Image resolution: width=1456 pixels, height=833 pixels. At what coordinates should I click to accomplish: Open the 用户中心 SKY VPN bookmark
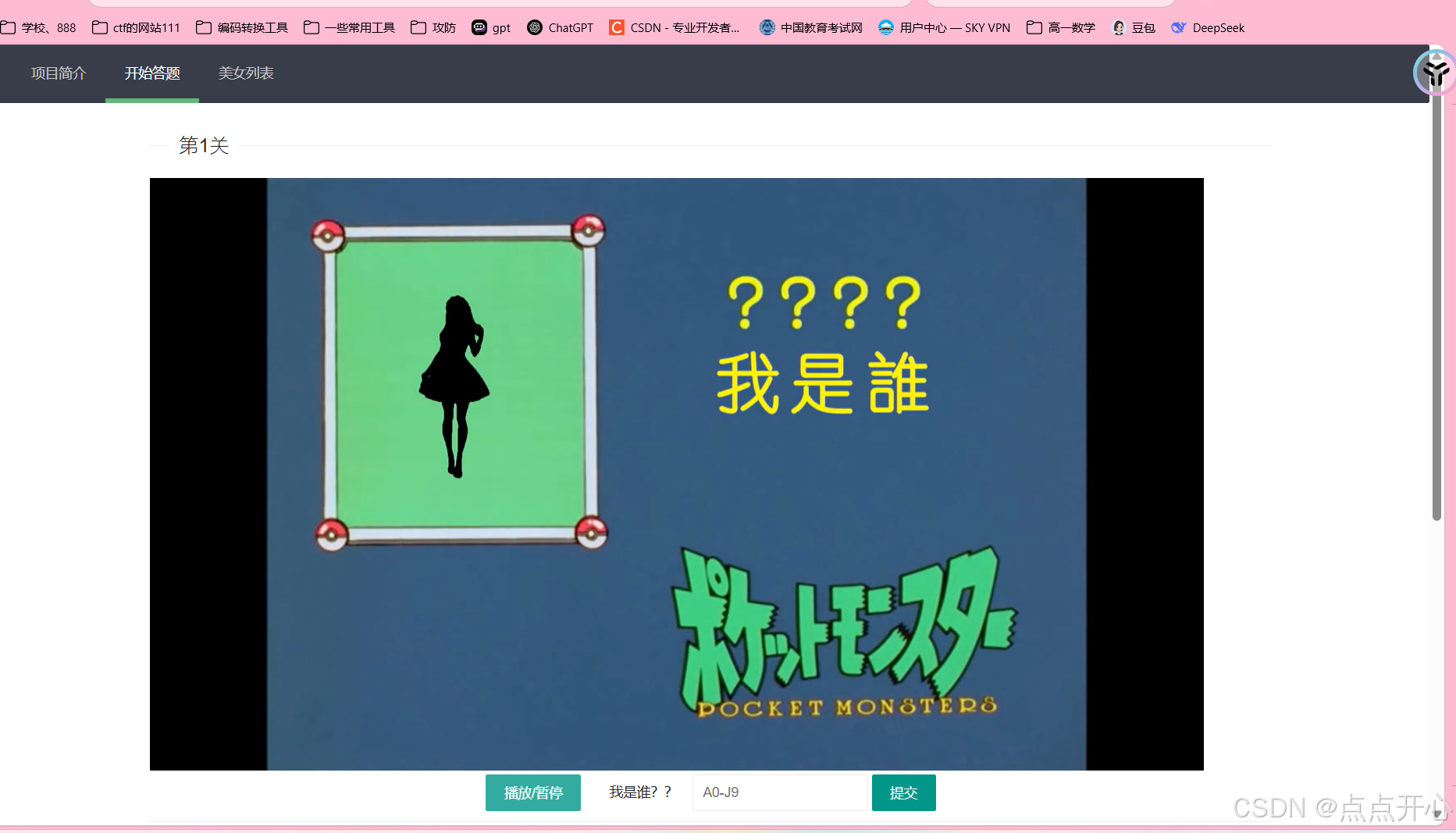click(x=944, y=27)
